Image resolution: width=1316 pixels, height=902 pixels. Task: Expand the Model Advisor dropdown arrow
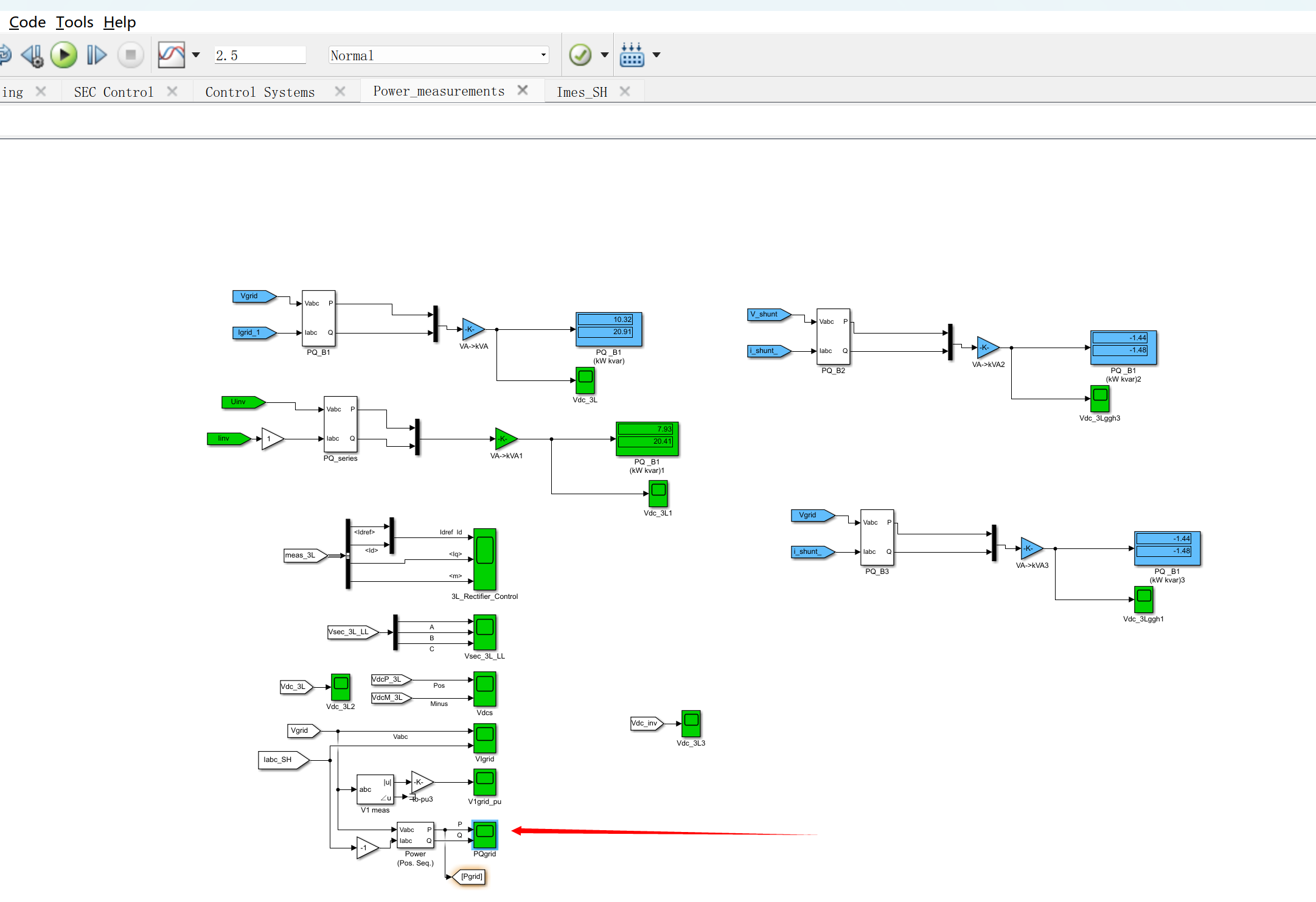pos(604,55)
